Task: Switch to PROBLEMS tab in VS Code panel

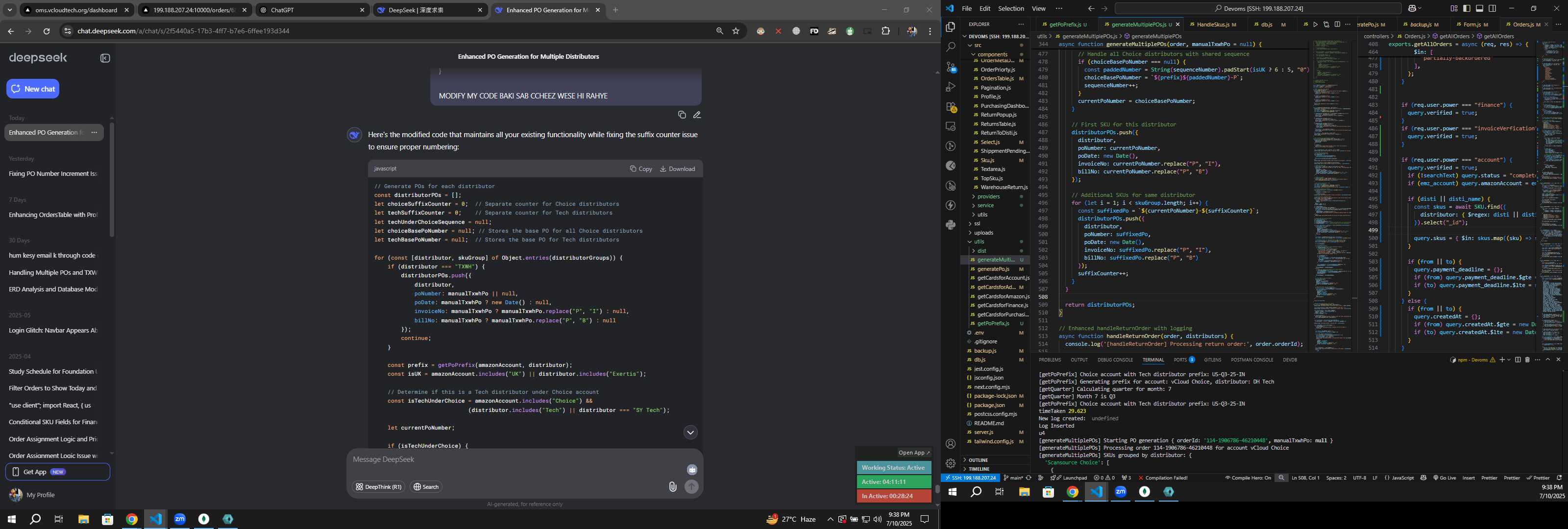Action: tap(1050, 360)
